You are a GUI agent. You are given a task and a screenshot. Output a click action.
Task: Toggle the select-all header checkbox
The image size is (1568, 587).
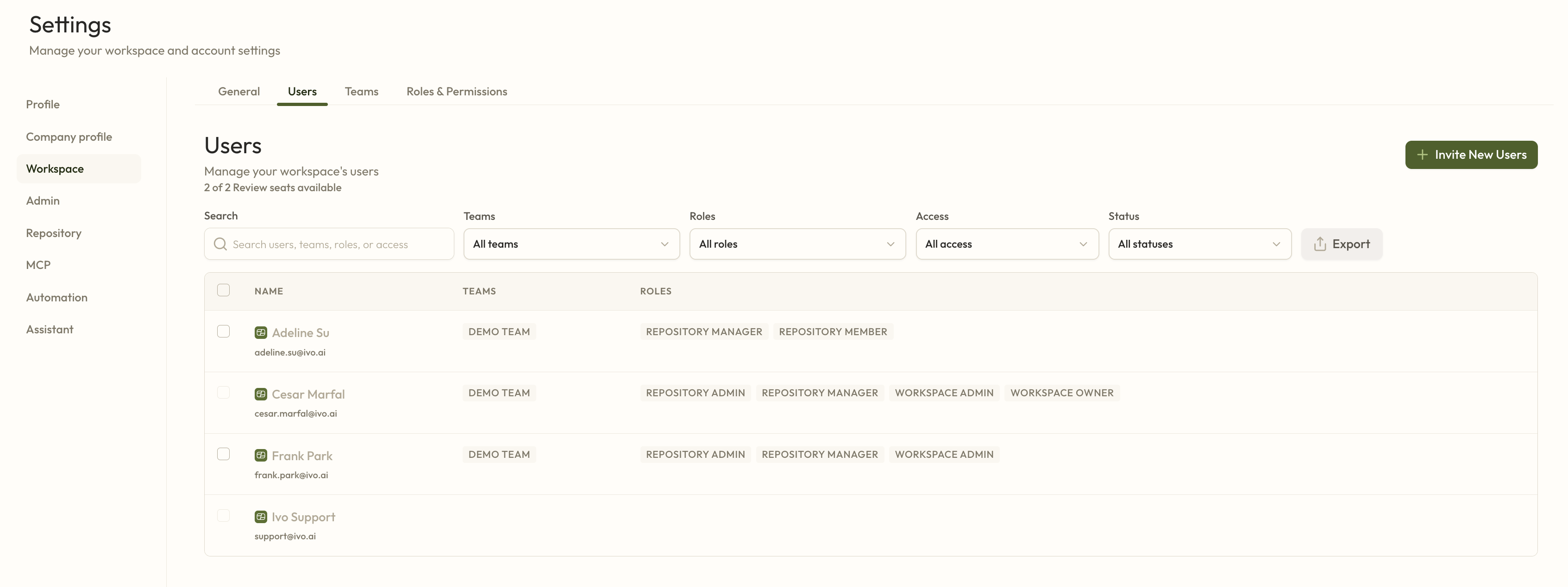(223, 290)
